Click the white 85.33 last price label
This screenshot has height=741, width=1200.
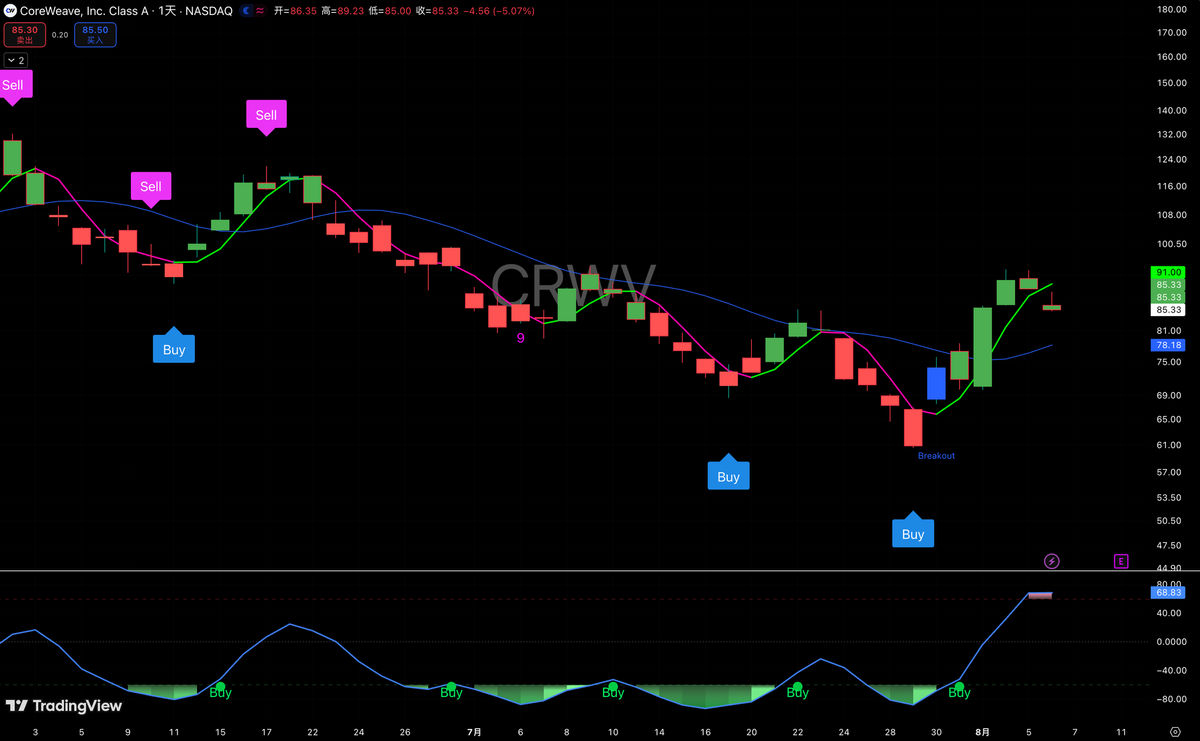pyautogui.click(x=1169, y=310)
